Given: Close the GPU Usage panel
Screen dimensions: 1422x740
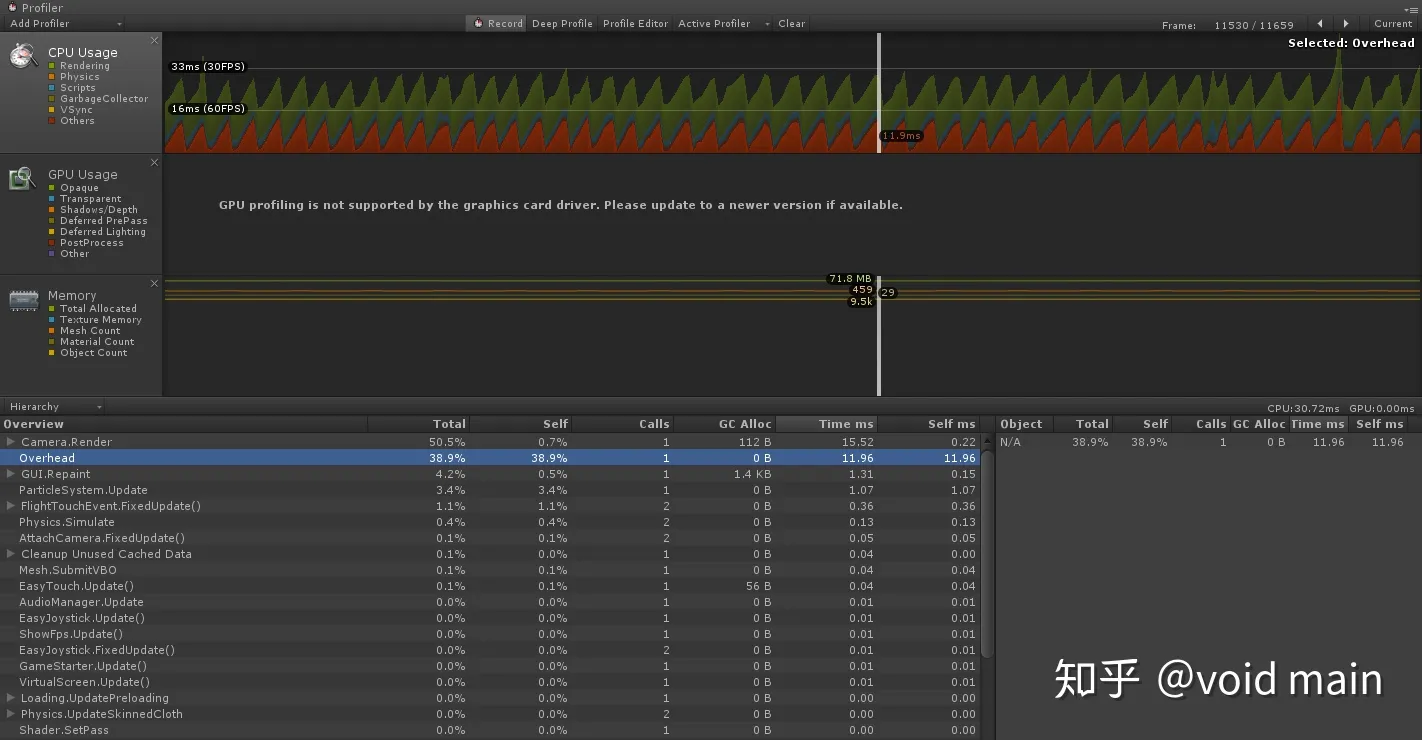Looking at the screenshot, I should (154, 161).
